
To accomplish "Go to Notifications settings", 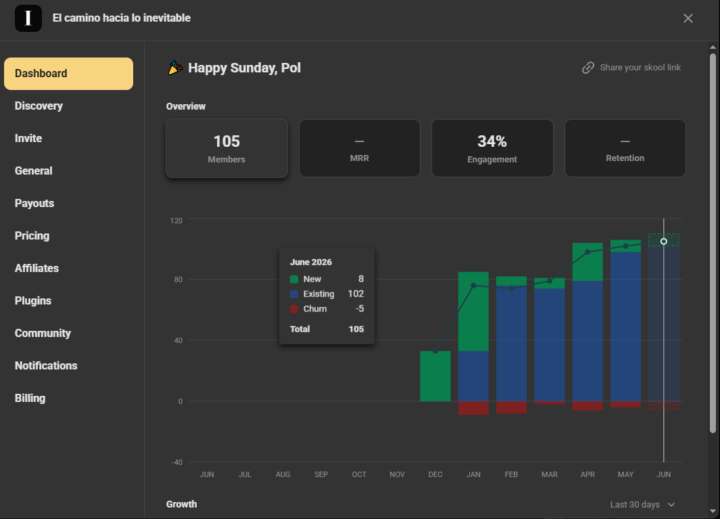I will [x=46, y=366].
